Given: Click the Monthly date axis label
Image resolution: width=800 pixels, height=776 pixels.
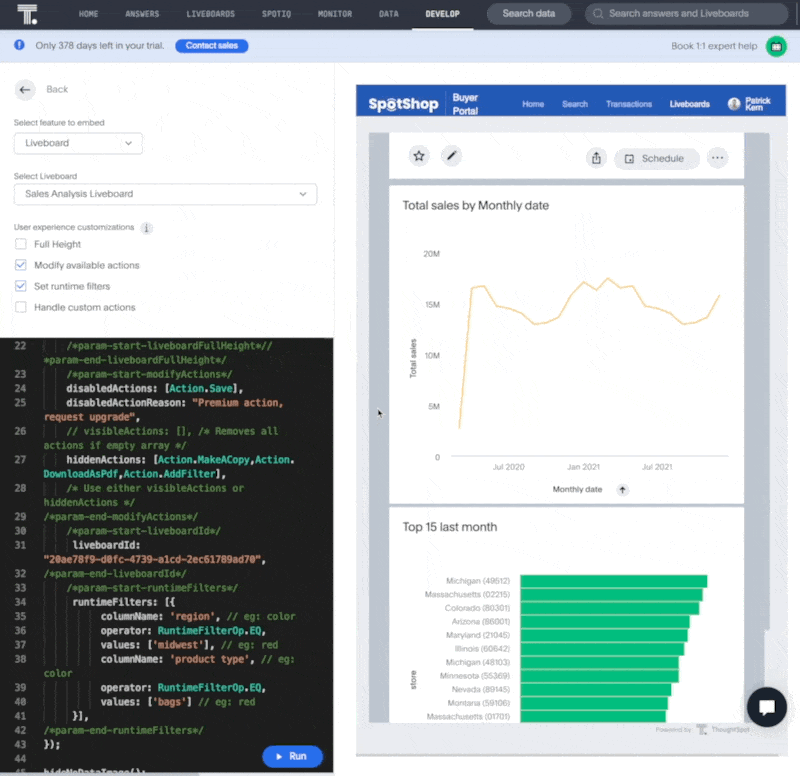Looking at the screenshot, I should pos(577,490).
